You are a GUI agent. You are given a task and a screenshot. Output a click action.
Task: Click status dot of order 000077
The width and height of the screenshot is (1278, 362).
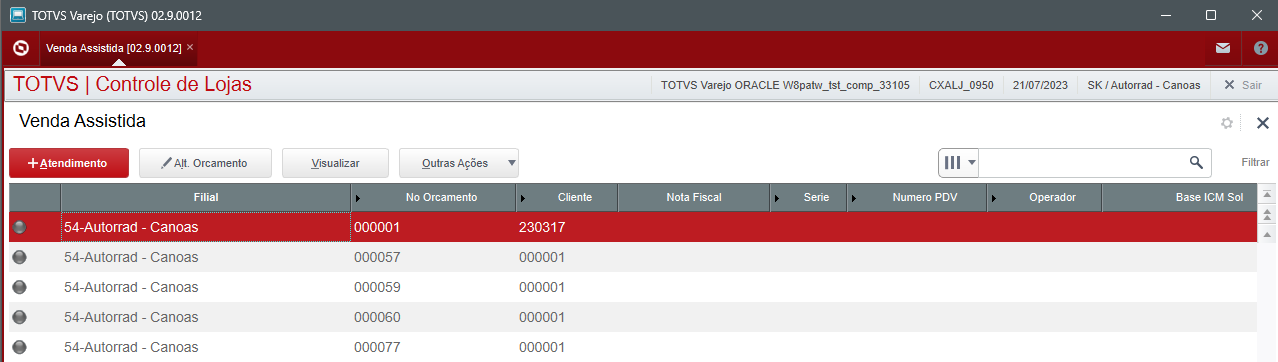[x=19, y=347]
